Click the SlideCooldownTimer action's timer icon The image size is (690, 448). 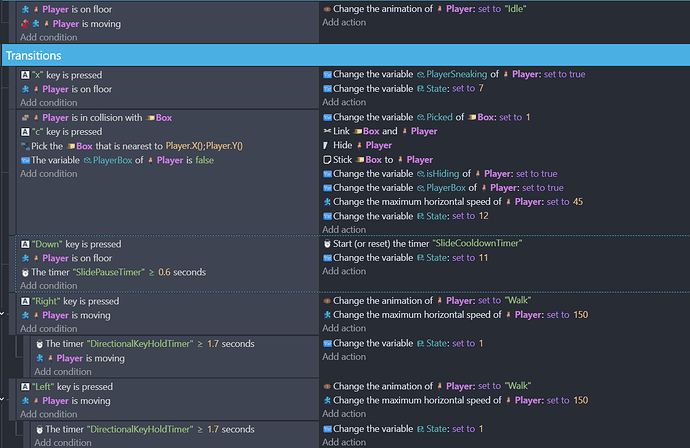pos(327,244)
